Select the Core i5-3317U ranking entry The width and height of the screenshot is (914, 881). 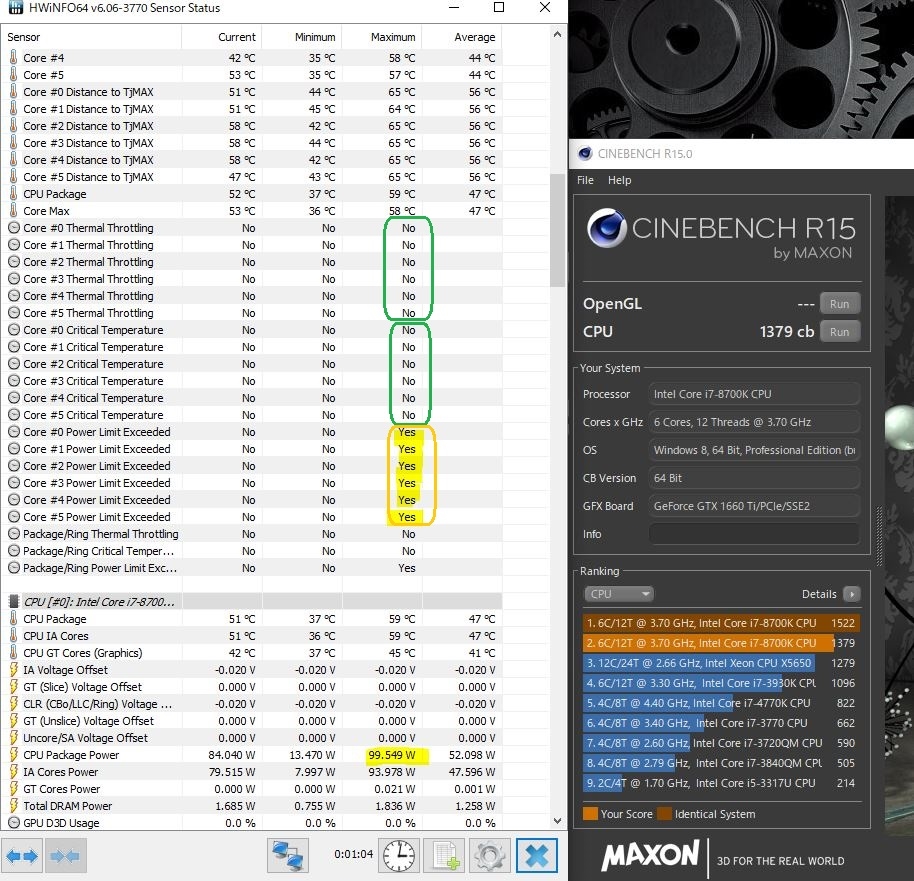[721, 783]
